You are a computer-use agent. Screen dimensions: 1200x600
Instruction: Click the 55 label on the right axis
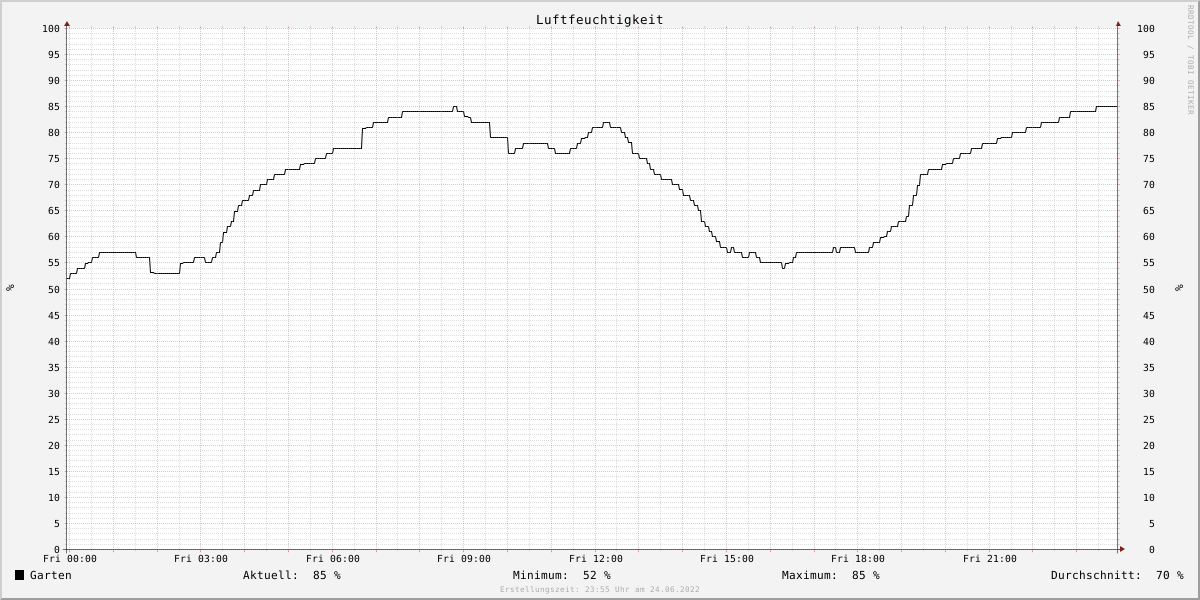1149,263
